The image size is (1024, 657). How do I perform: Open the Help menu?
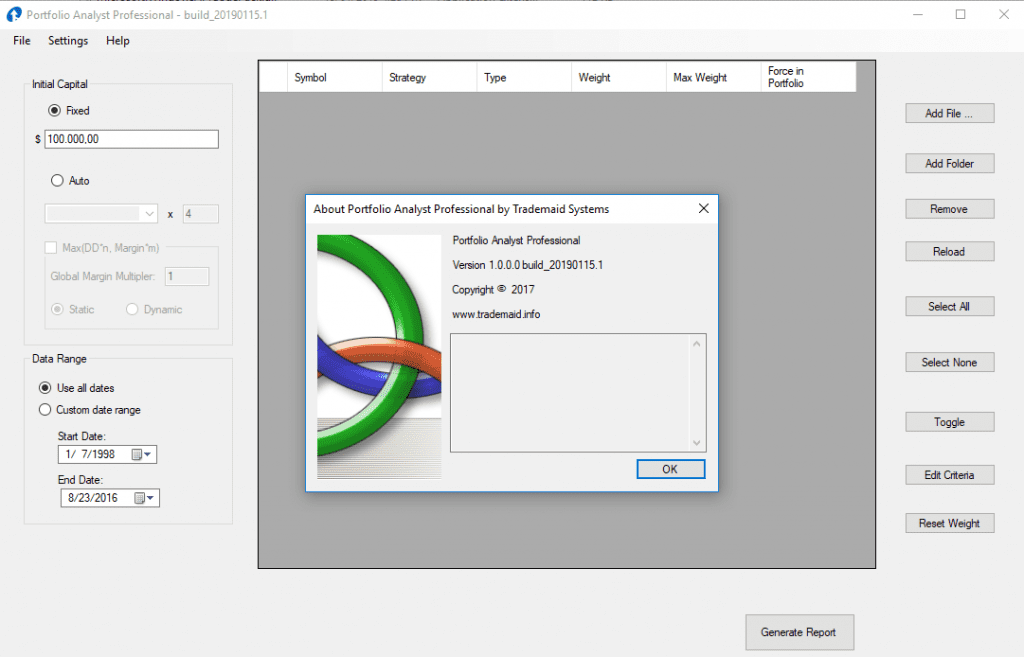click(118, 40)
